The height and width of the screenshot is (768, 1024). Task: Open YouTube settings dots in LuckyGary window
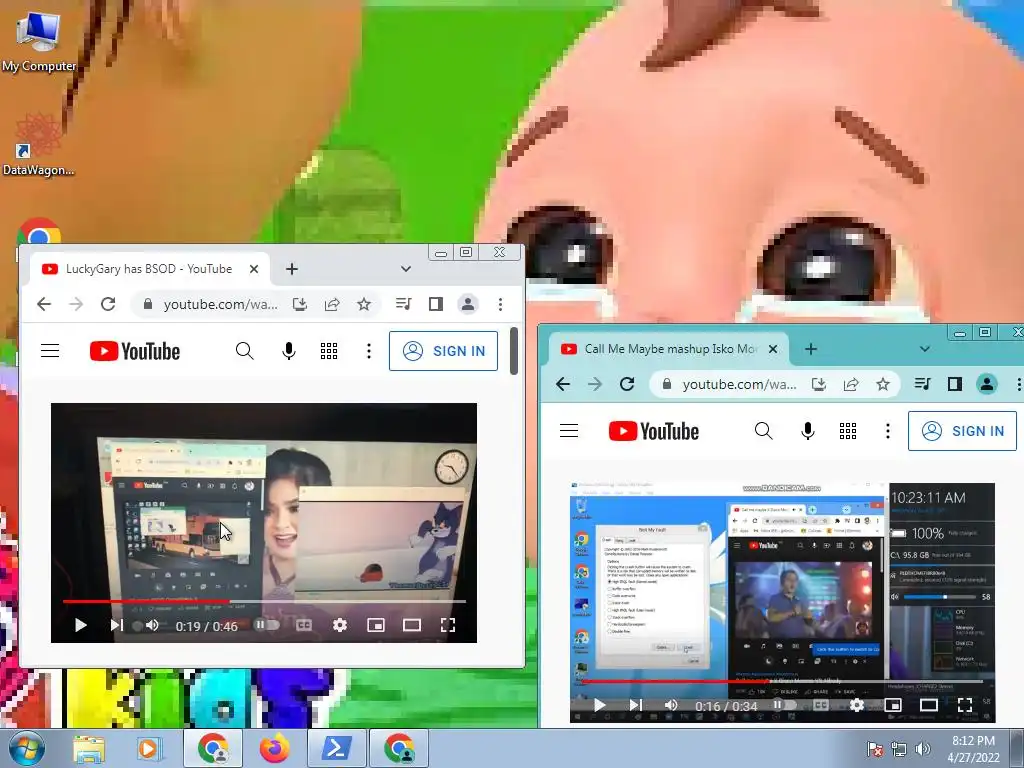coord(369,351)
